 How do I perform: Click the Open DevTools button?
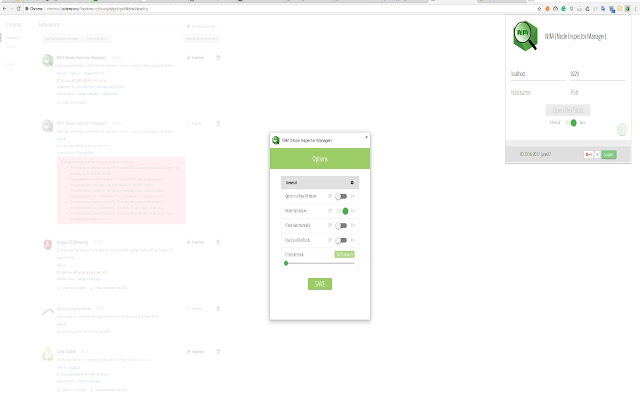(x=568, y=110)
